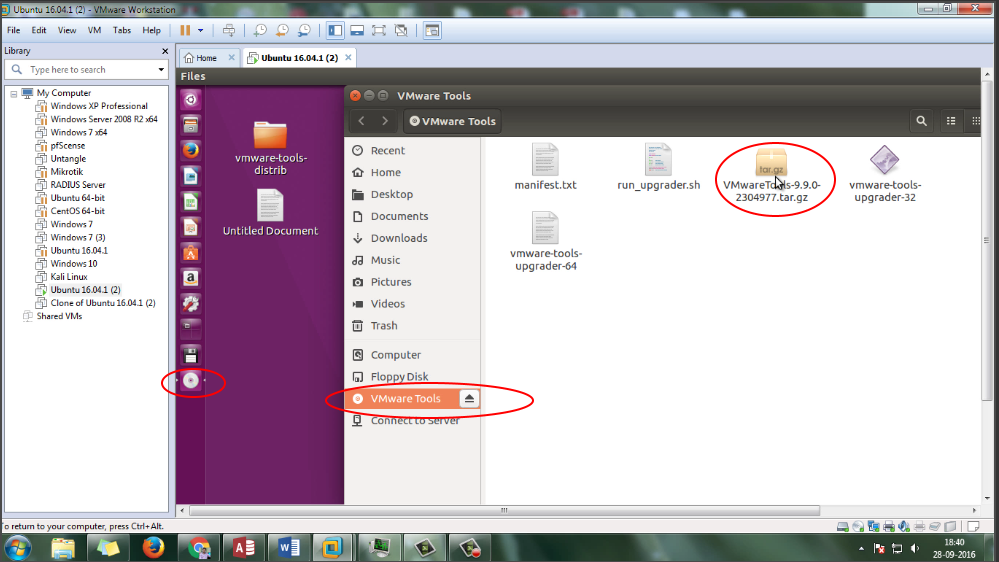The height and width of the screenshot is (562, 999).
Task: Launch Firefox from Ubuntu launcher
Action: pyautogui.click(x=190, y=150)
